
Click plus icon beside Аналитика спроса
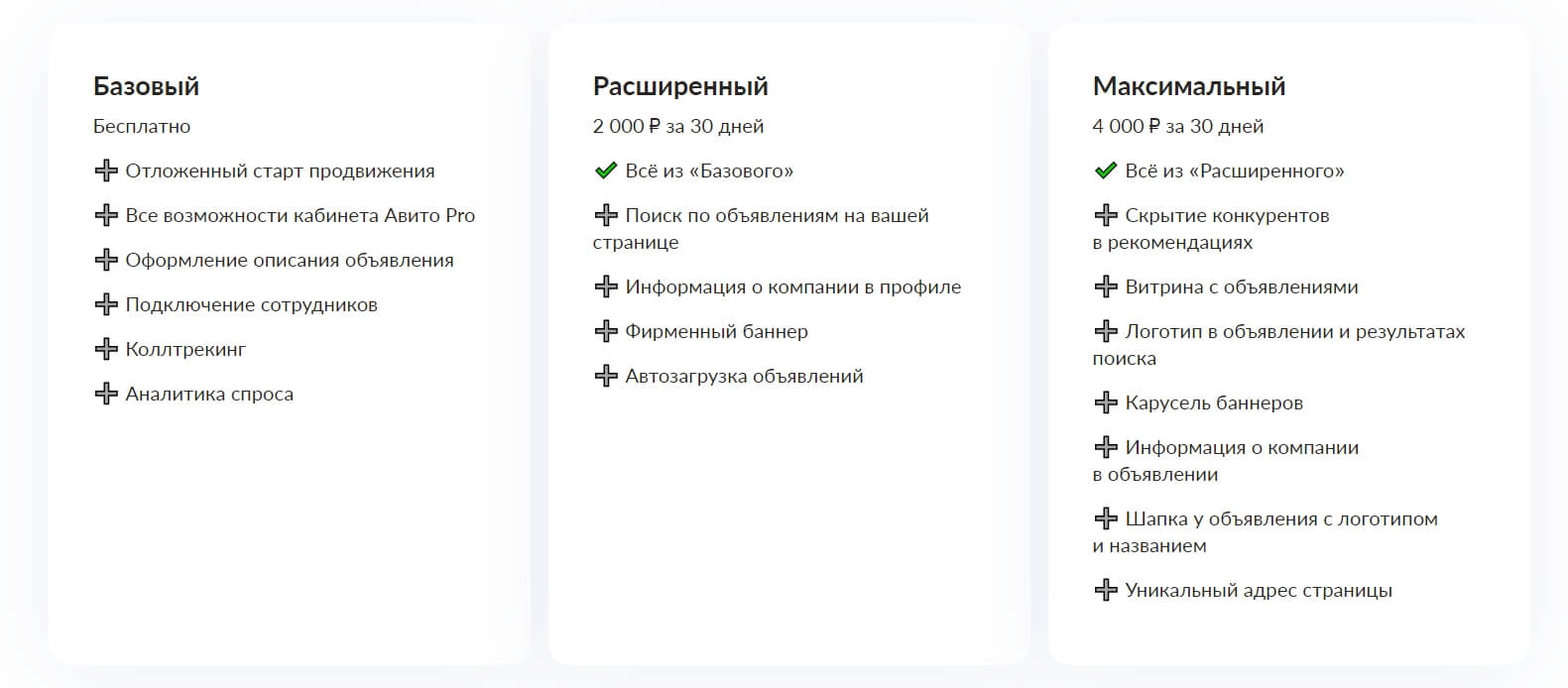pyautogui.click(x=106, y=394)
